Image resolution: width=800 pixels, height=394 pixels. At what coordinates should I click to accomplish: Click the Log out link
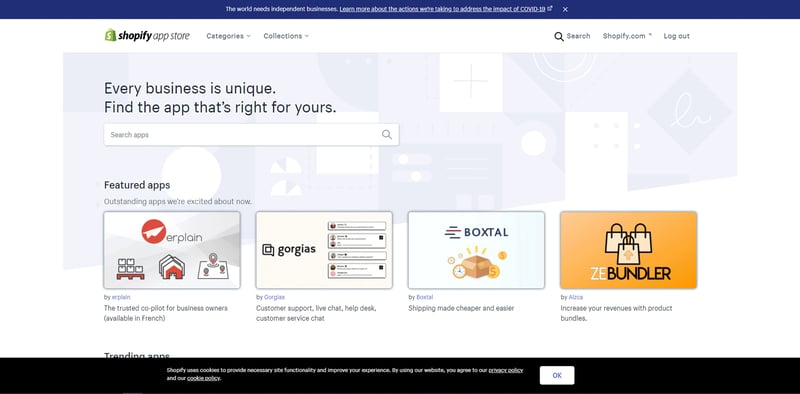[676, 36]
